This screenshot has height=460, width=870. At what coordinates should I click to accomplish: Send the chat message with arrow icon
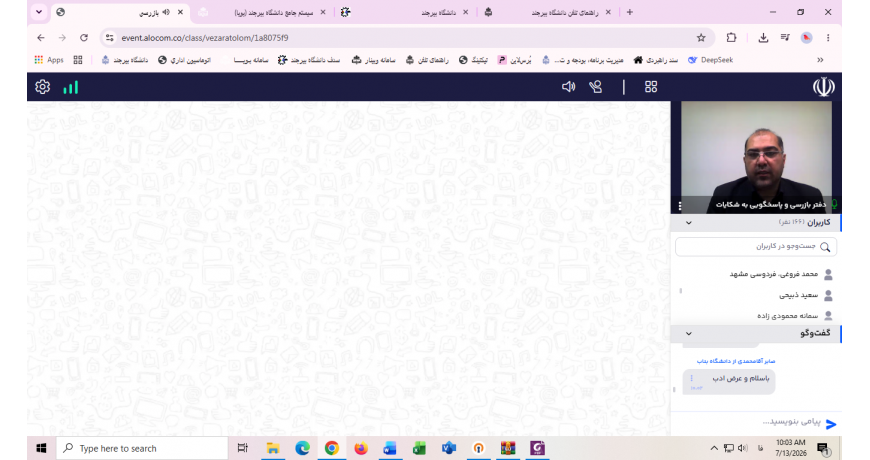[x=831, y=424]
